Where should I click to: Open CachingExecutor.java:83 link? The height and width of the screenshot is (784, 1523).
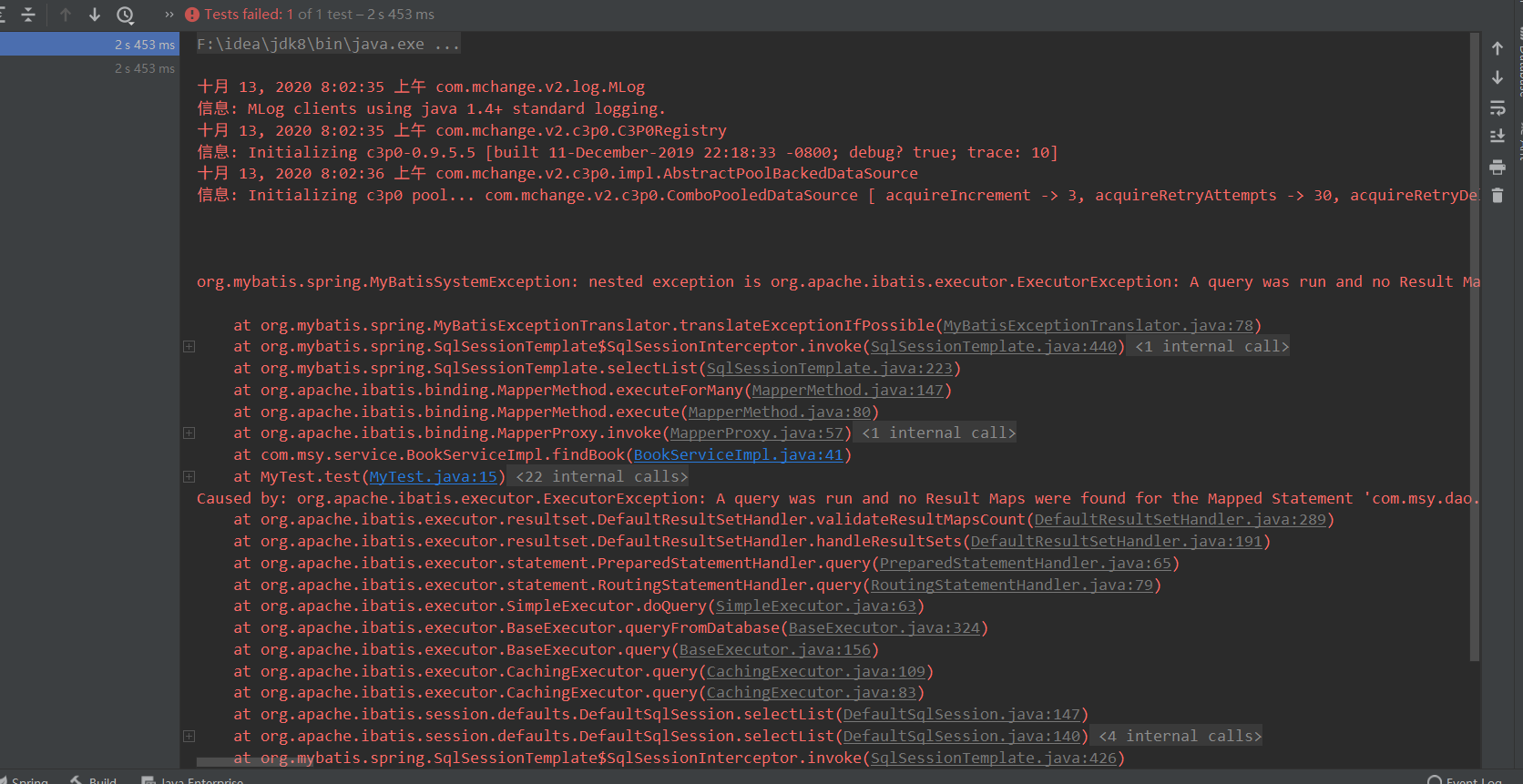pyautogui.click(x=811, y=692)
